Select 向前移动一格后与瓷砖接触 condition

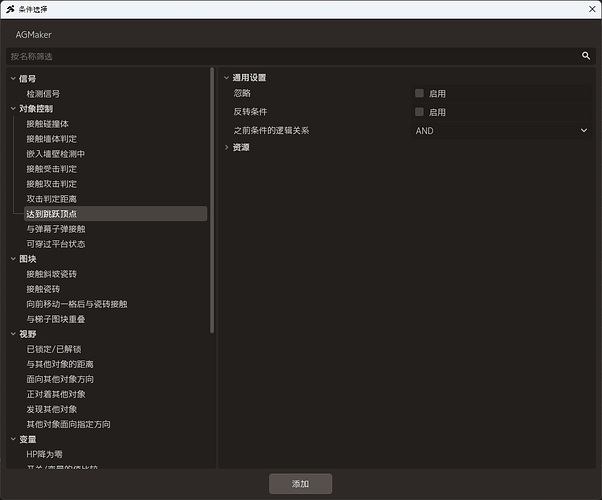[77, 304]
